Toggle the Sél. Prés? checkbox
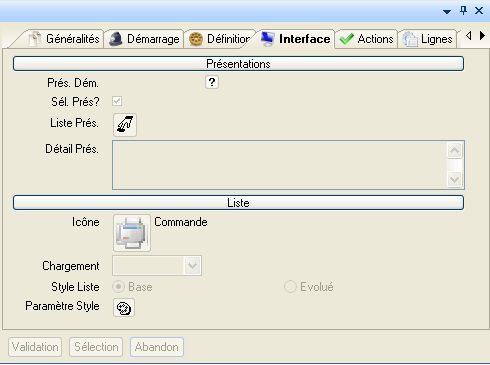This screenshot has height=365, width=490. click(x=117, y=101)
